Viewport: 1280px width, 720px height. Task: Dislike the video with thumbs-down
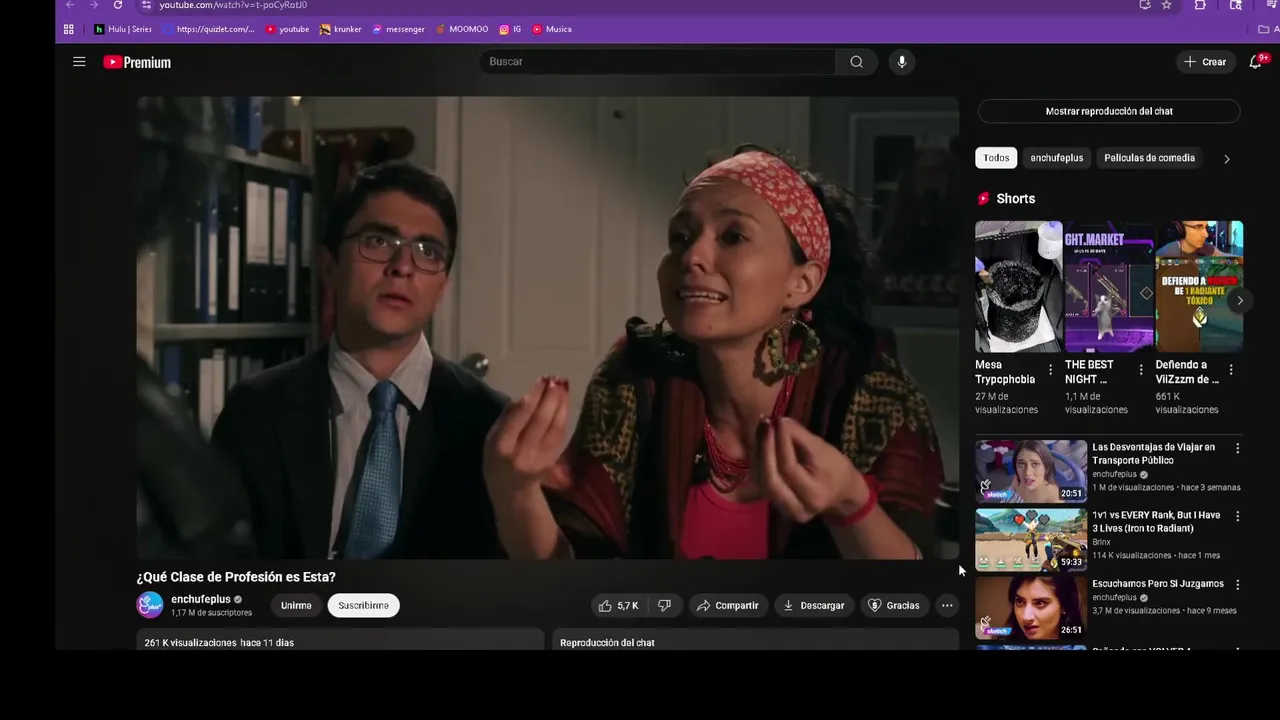click(x=664, y=606)
